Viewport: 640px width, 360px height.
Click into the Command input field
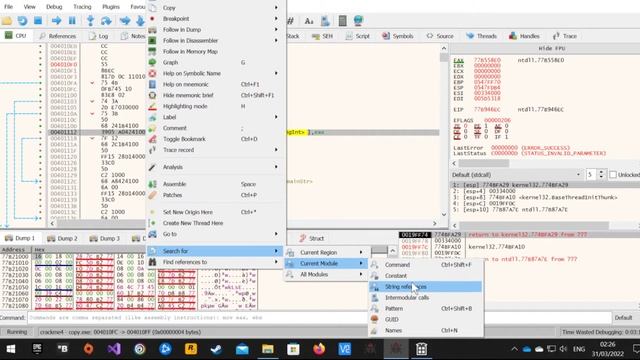click(x=320, y=318)
